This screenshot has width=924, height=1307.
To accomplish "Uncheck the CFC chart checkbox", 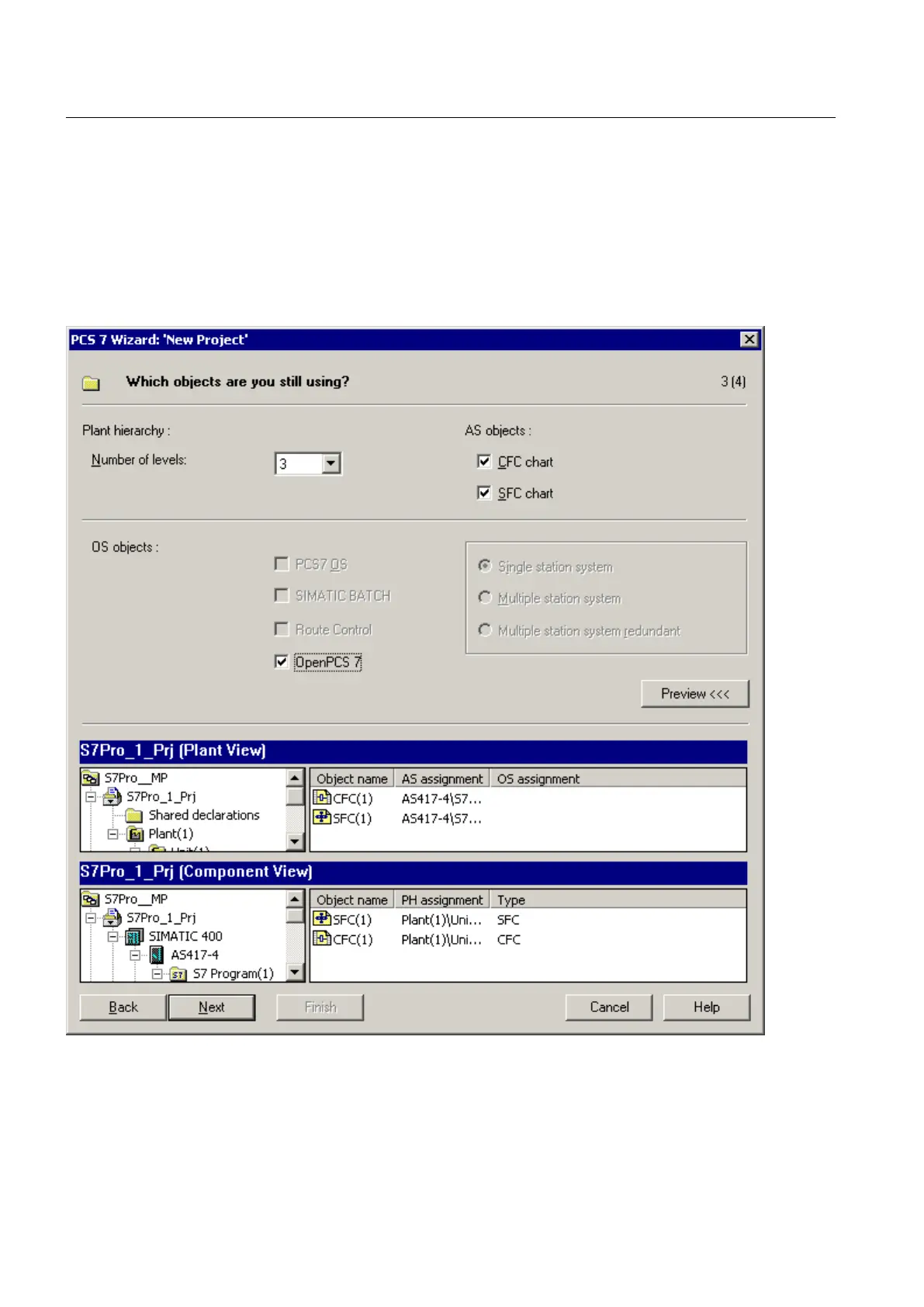I will click(484, 461).
